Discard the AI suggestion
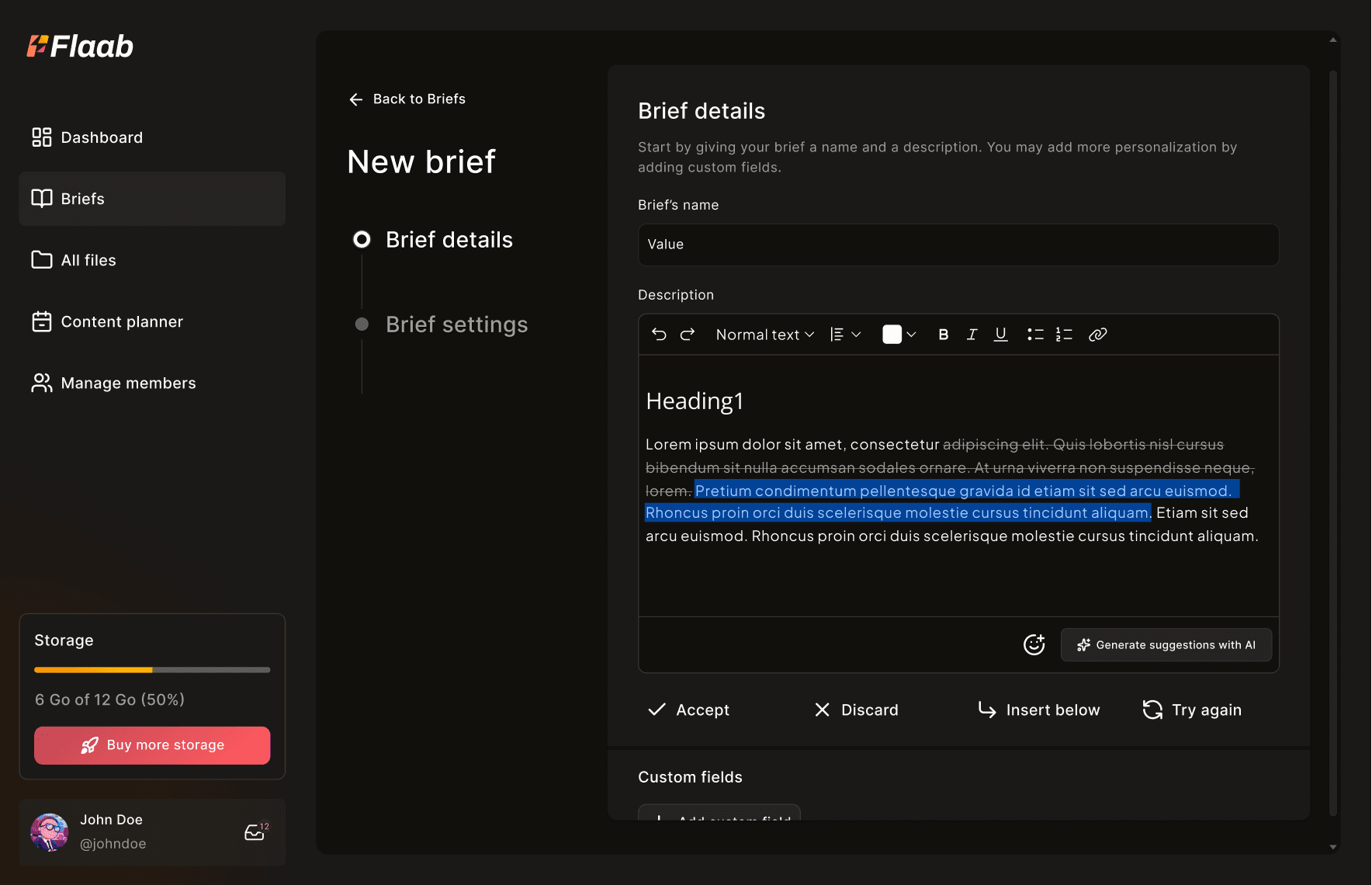The height and width of the screenshot is (885, 1372). (856, 710)
